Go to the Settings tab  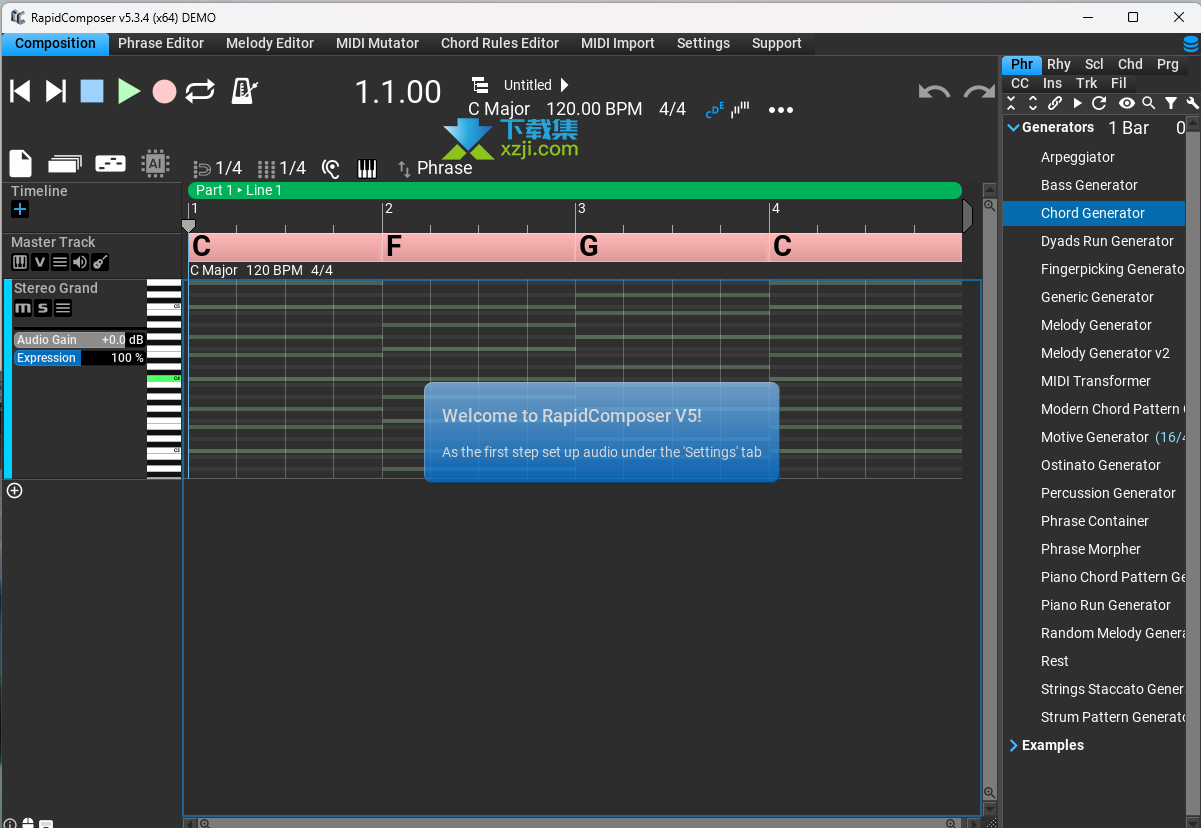[703, 43]
